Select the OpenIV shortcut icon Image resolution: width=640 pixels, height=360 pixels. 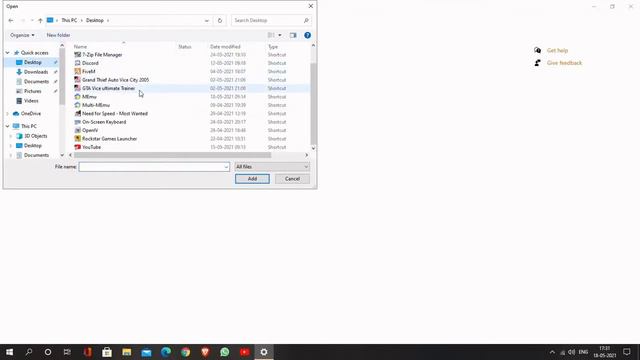click(78, 130)
